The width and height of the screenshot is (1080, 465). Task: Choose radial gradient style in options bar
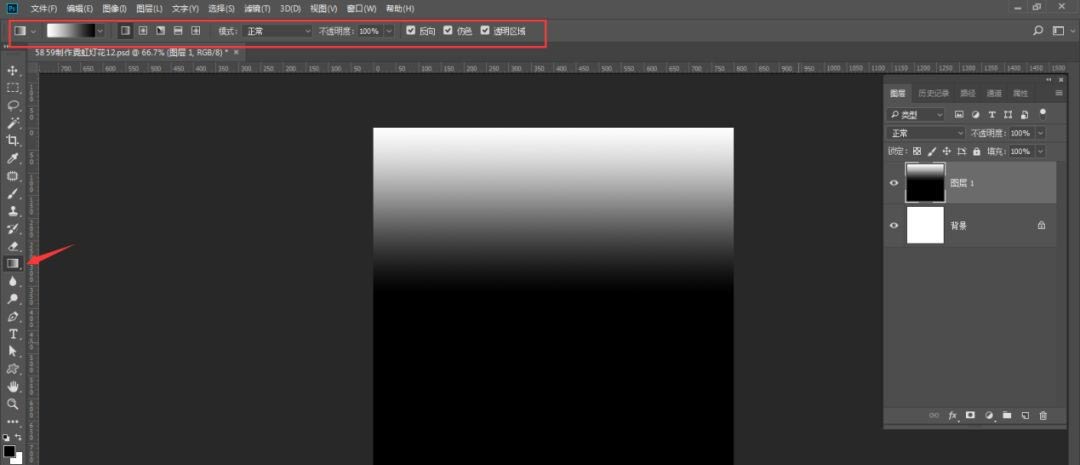(x=143, y=31)
